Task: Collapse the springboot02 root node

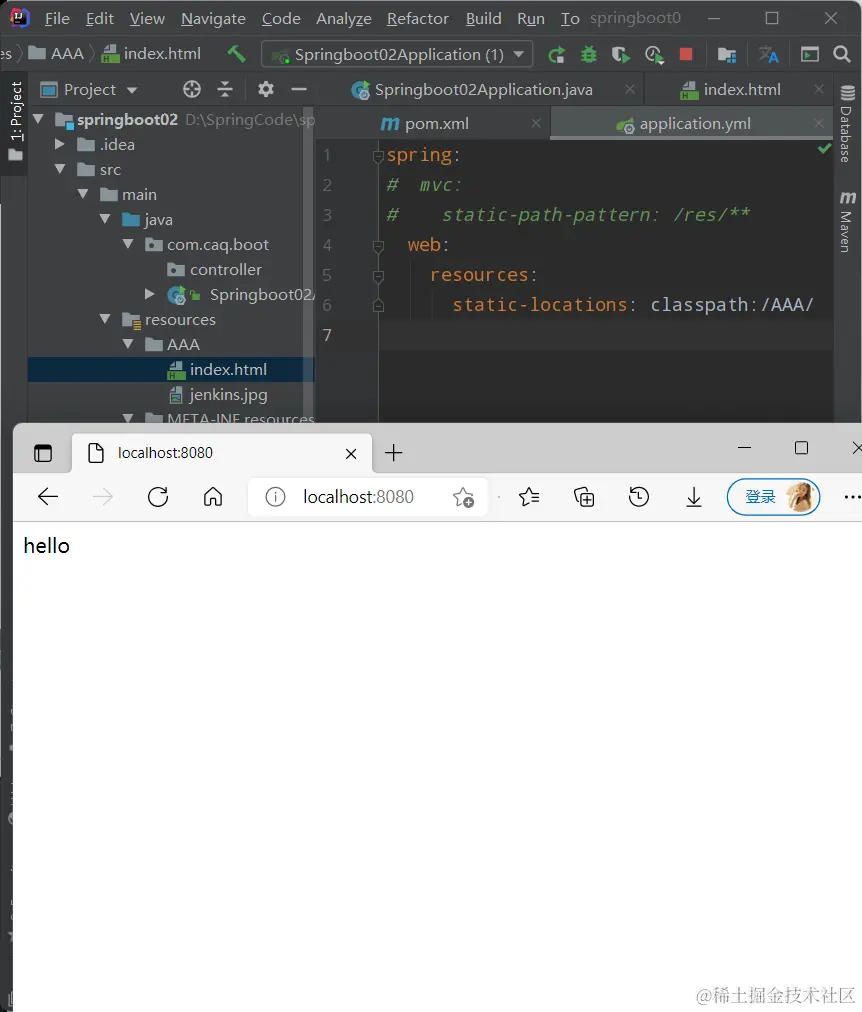Action: [x=39, y=119]
